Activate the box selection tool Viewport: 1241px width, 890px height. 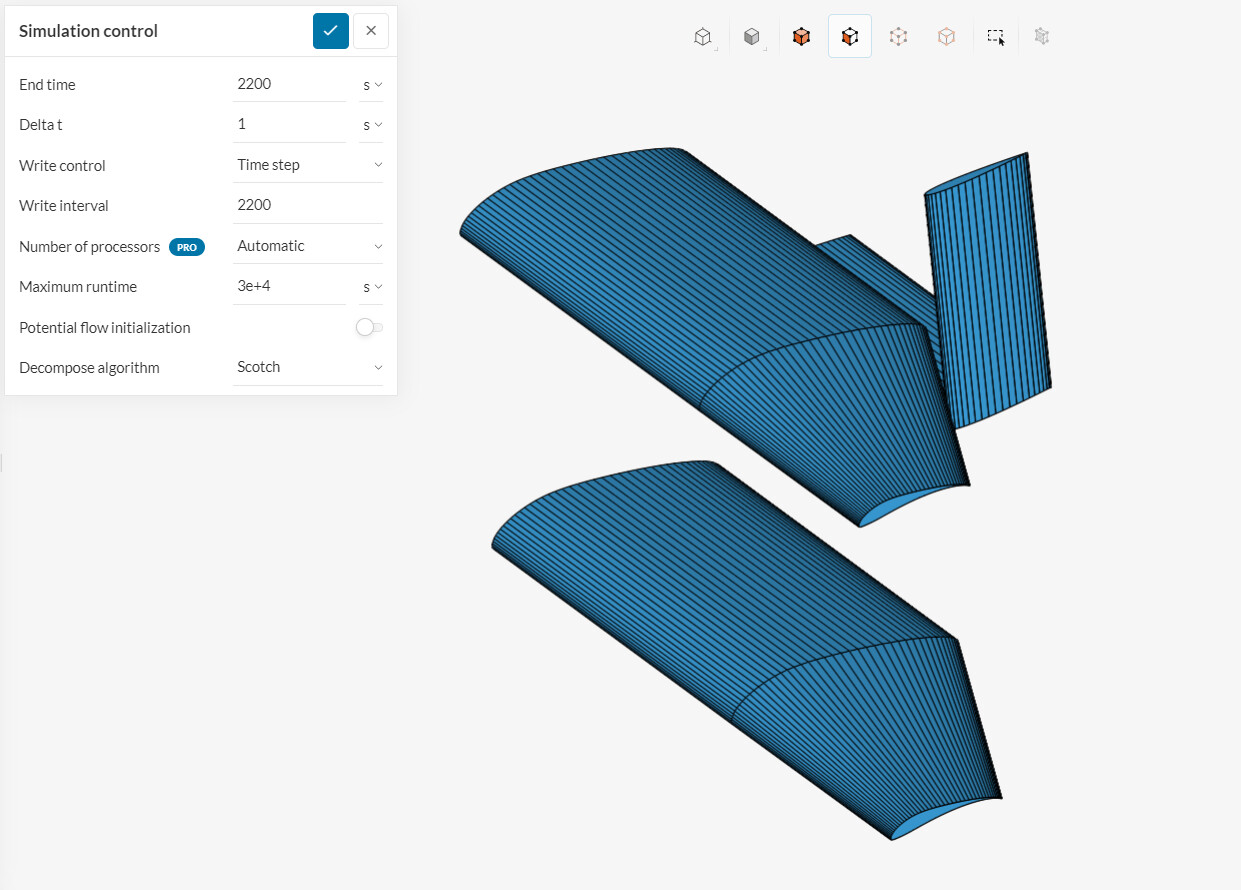996,37
